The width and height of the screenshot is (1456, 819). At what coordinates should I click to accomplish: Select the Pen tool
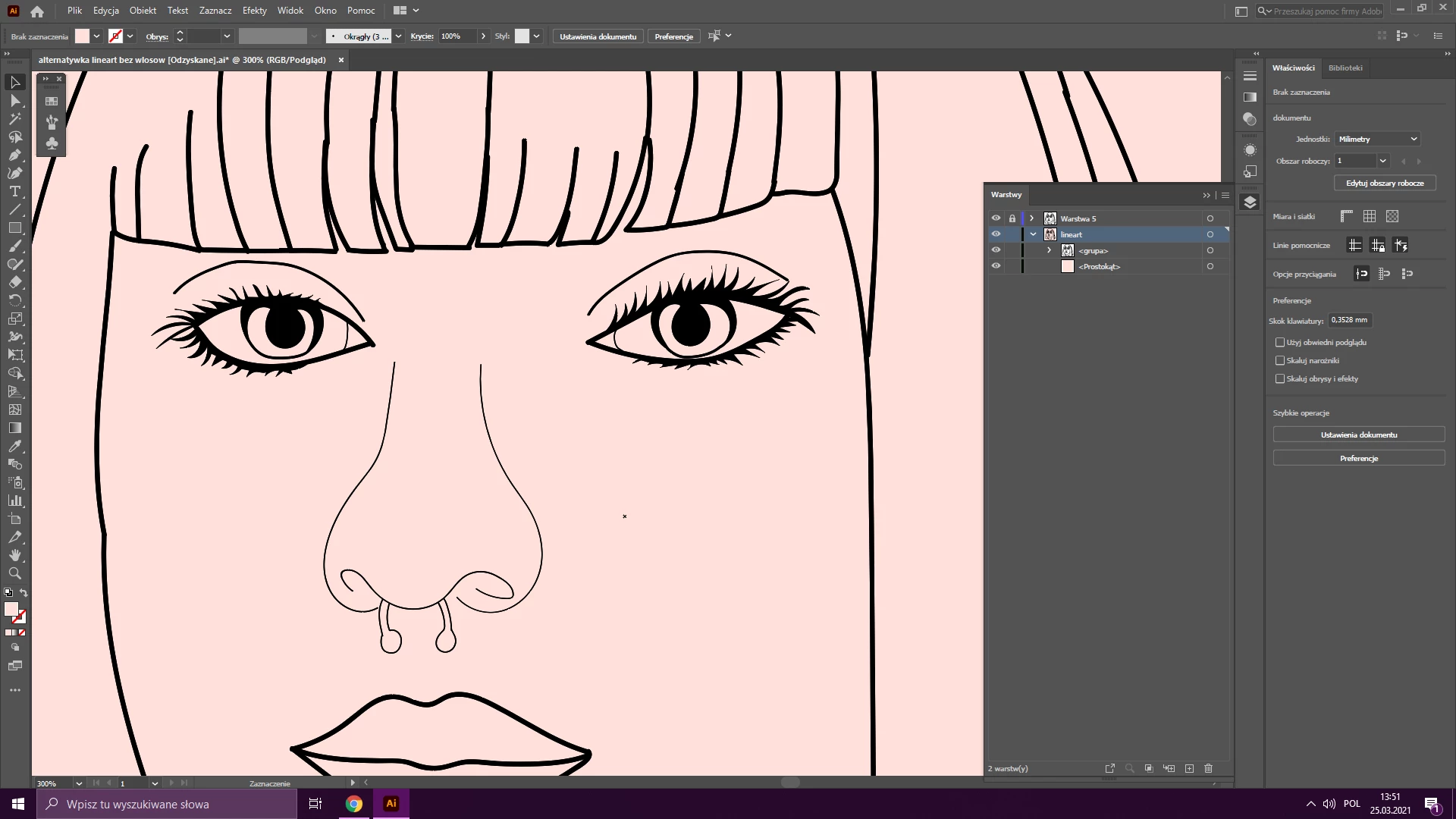click(14, 155)
